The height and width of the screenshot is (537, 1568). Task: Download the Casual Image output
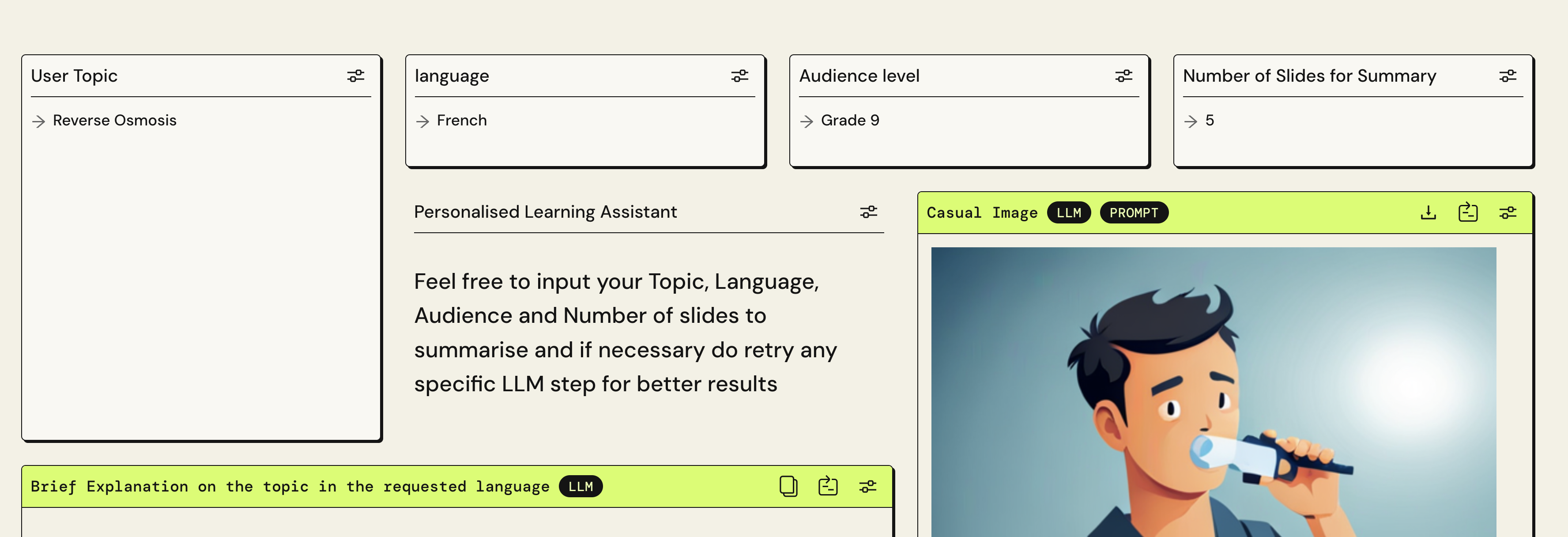(1428, 212)
